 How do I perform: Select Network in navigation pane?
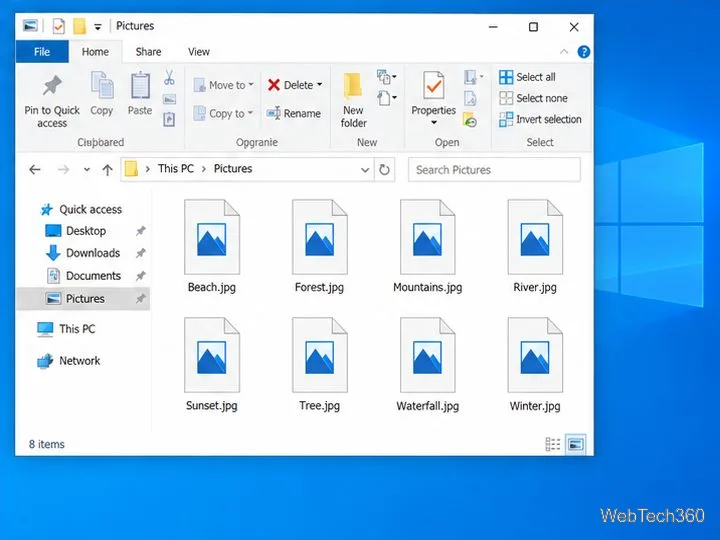pyautogui.click(x=68, y=360)
